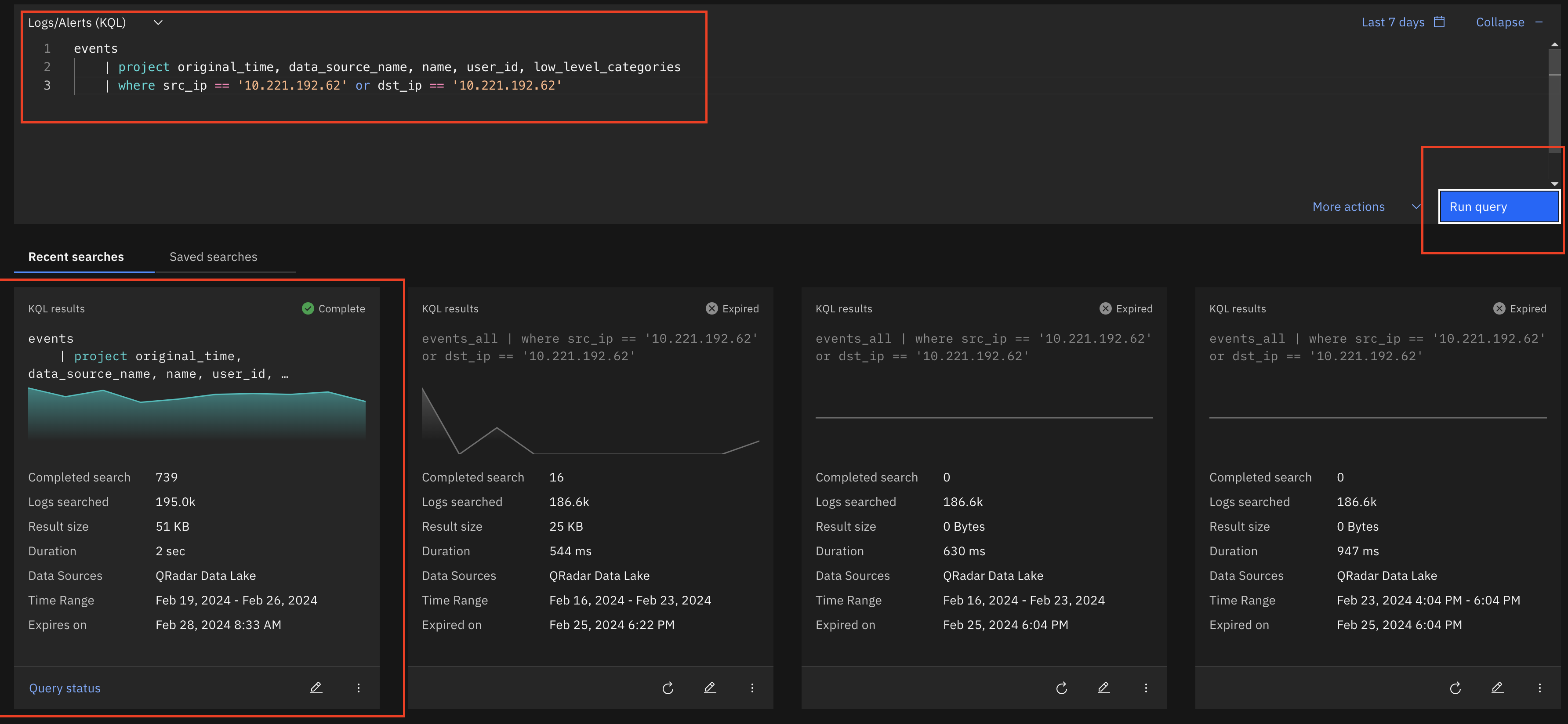The width and height of the screenshot is (1568, 724).
Task: Collapse the query editor panel
Action: pyautogui.click(x=1509, y=22)
